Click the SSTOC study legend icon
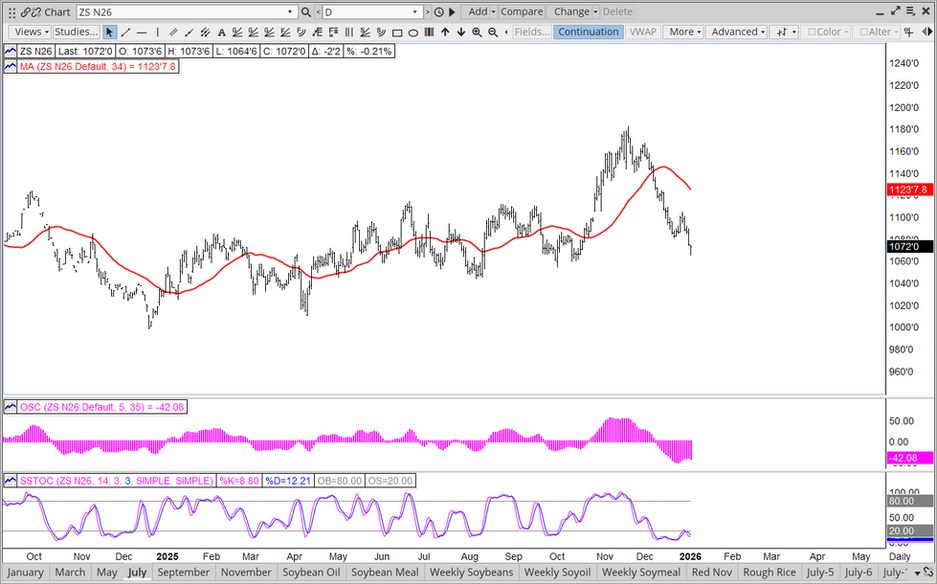937x584 pixels. click(x=10, y=481)
